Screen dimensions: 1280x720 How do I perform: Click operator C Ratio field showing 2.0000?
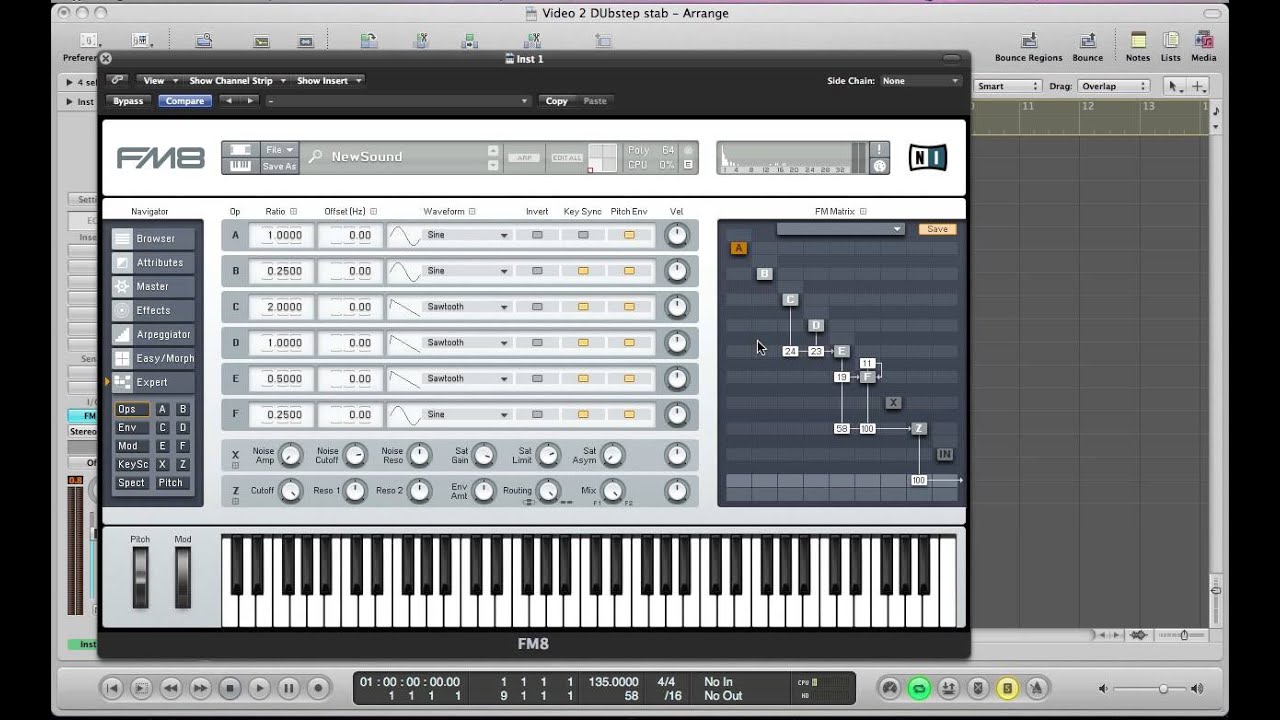click(280, 307)
